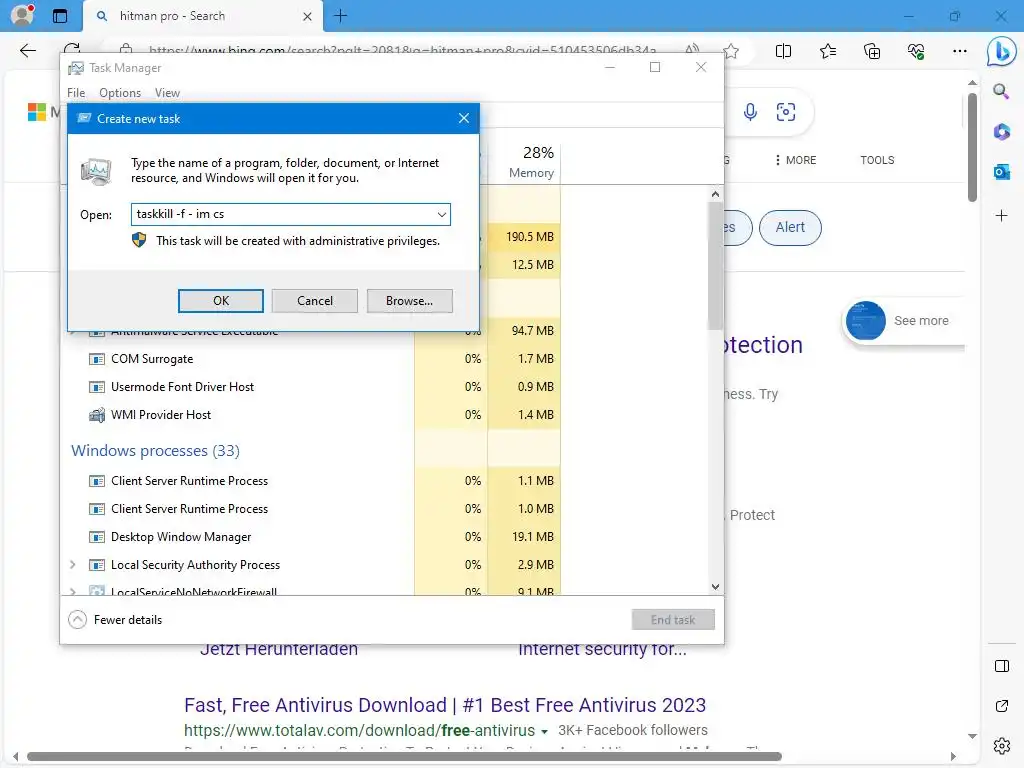1024x768 pixels.
Task: Open the Options menu in Task Manager
Action: coord(120,93)
